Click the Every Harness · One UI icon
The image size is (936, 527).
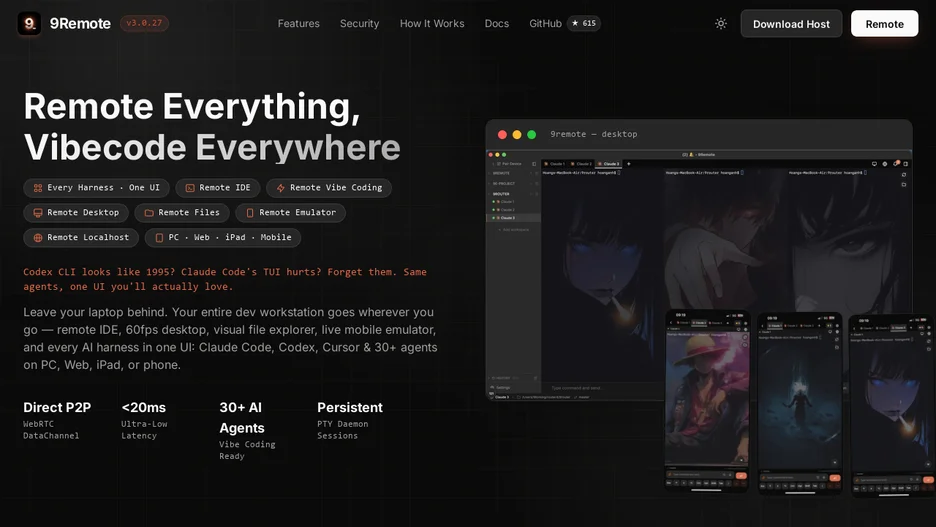pyautogui.click(x=38, y=188)
